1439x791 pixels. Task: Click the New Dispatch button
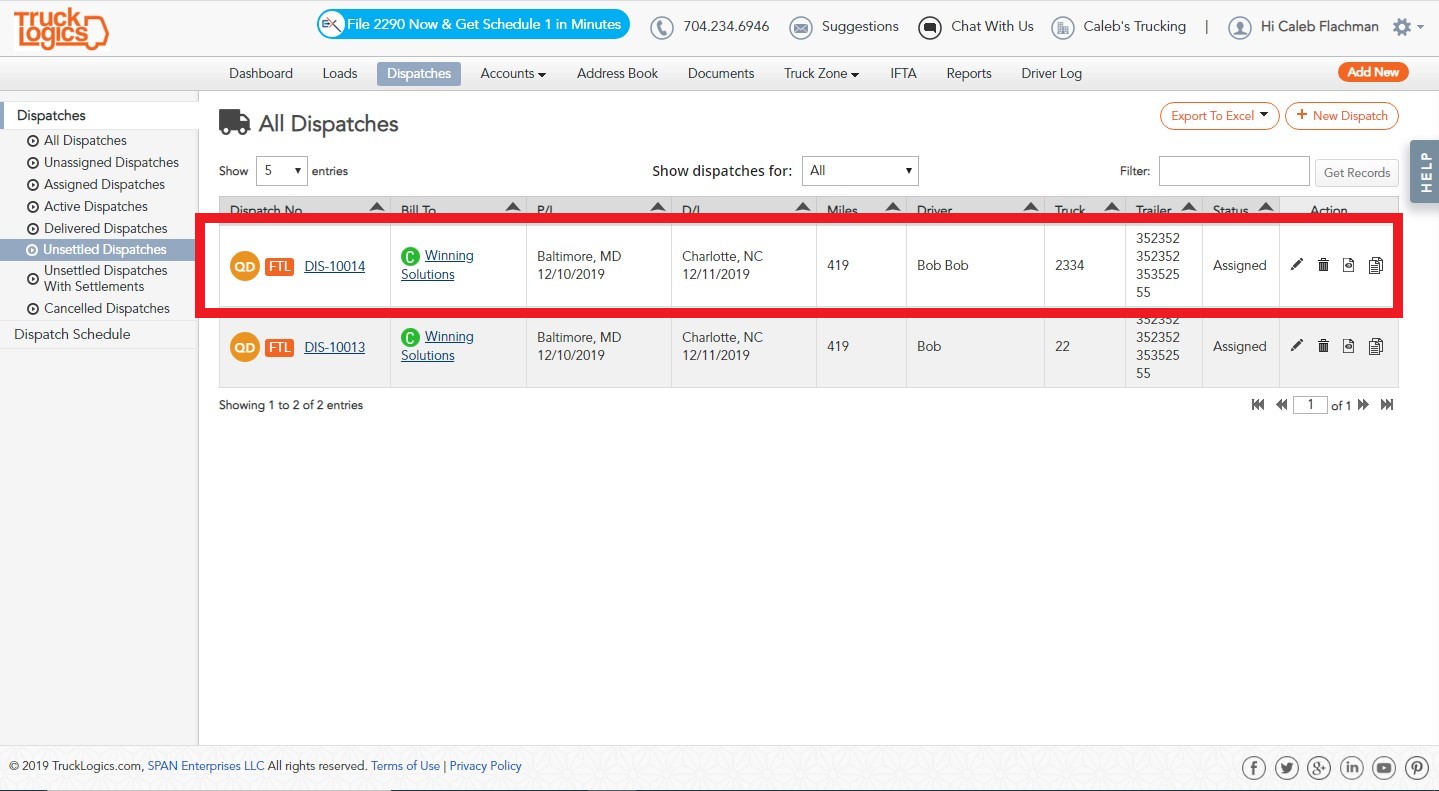tap(1342, 116)
